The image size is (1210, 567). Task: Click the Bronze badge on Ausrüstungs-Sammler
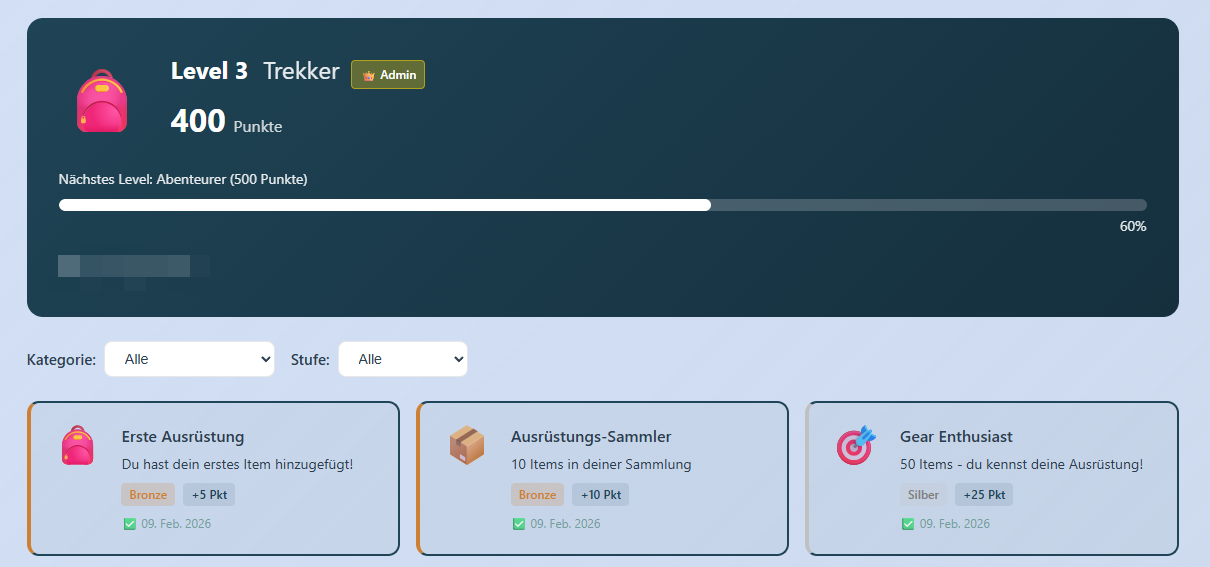tap(537, 495)
